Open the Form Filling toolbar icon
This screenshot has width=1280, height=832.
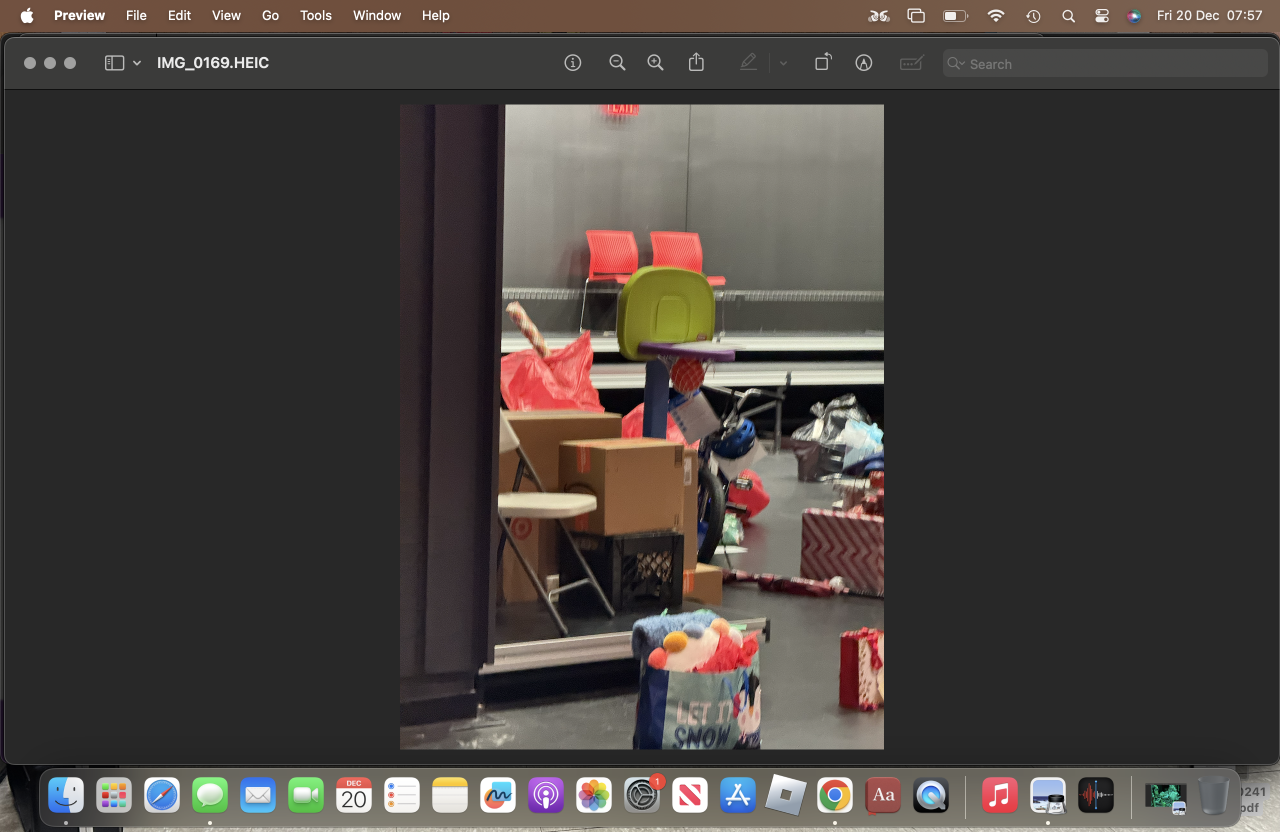tap(911, 63)
